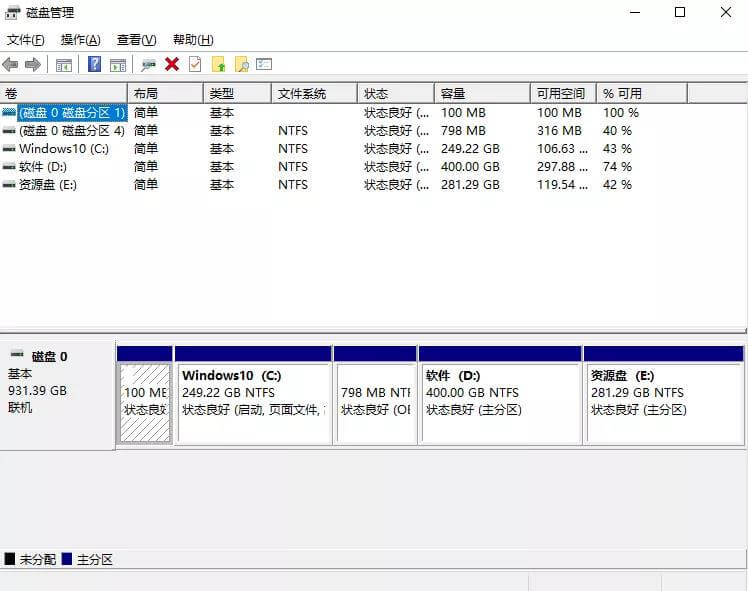Click the Forward arrow toolbar icon
Image resolution: width=748 pixels, height=591 pixels.
32,64
